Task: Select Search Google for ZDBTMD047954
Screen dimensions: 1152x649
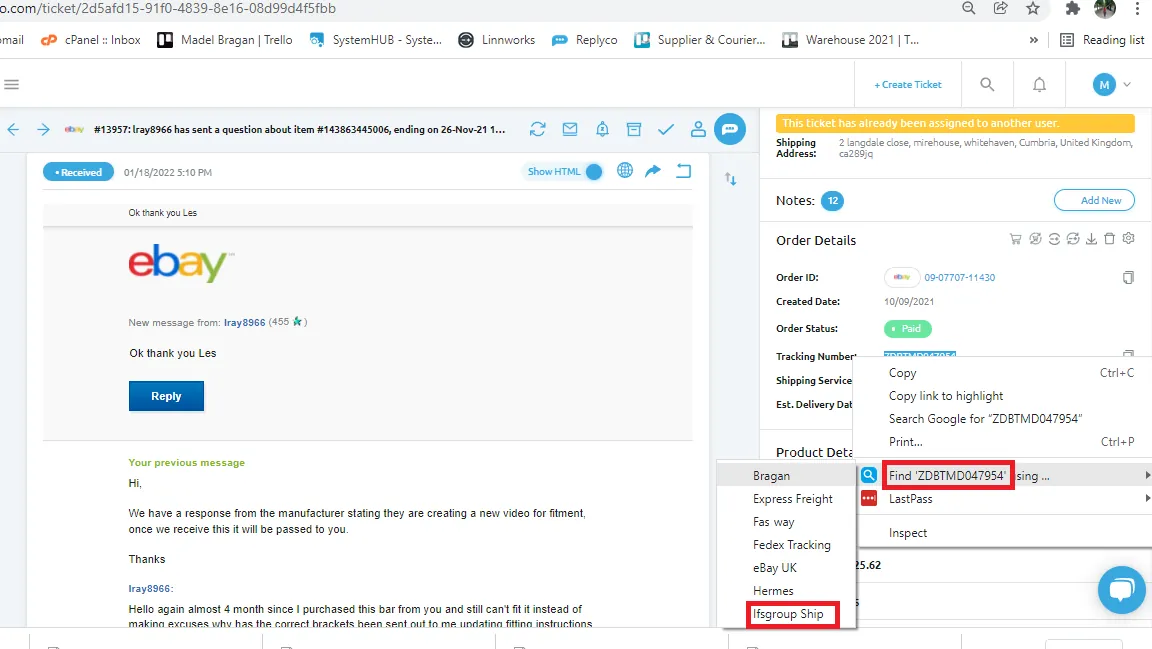Action: (x=1002, y=418)
